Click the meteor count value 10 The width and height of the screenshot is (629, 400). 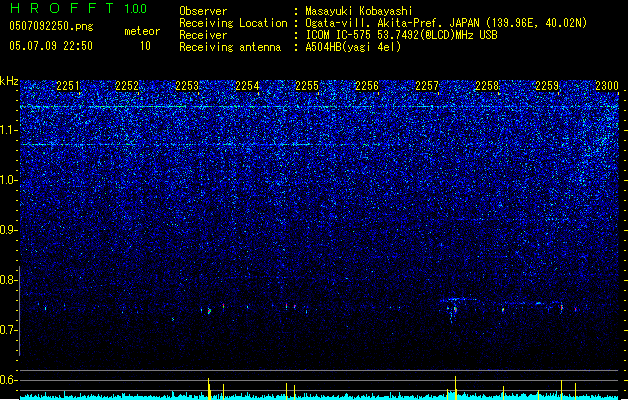[145, 46]
